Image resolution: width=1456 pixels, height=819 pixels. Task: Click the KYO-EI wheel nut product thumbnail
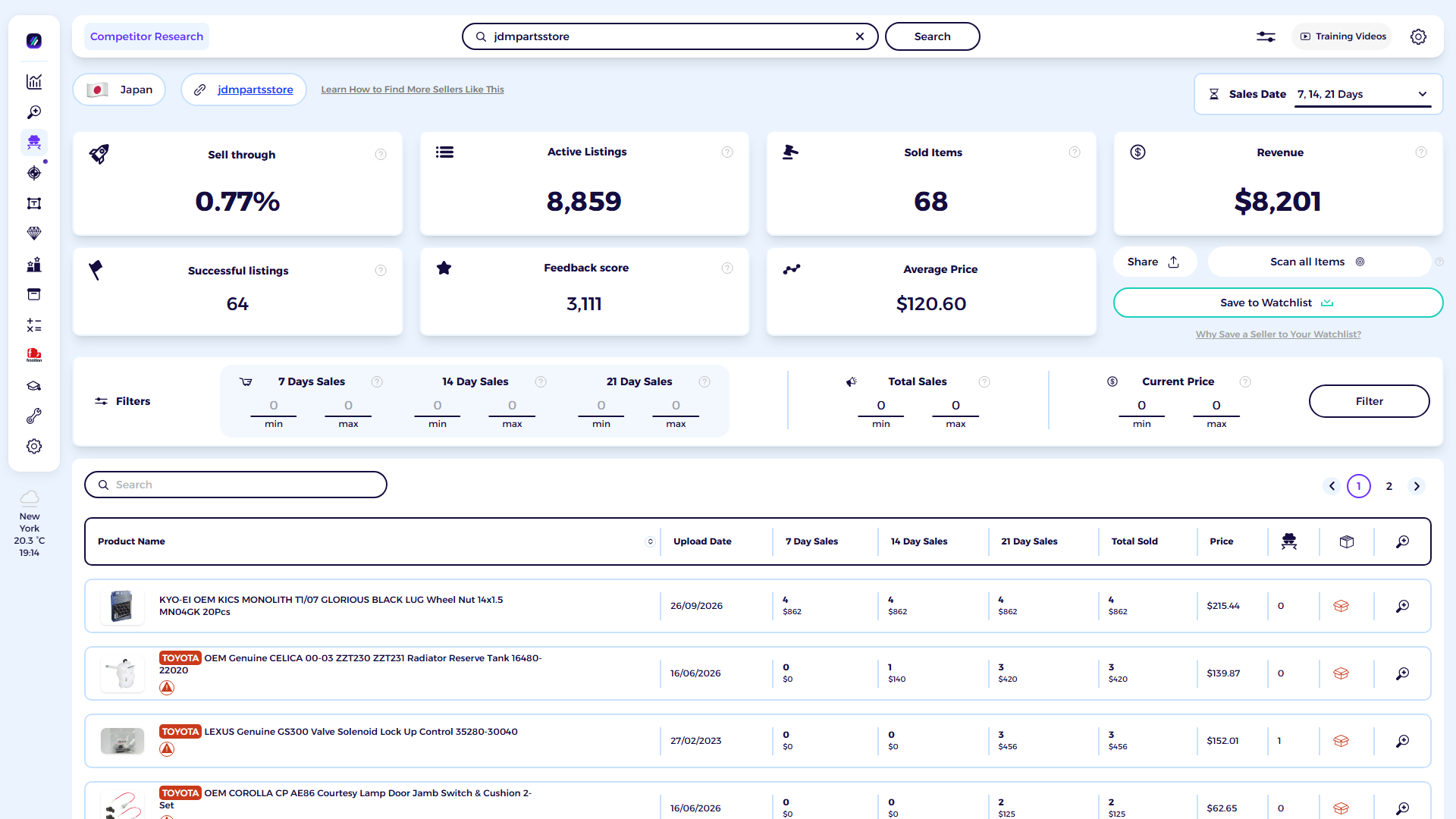pos(122,606)
